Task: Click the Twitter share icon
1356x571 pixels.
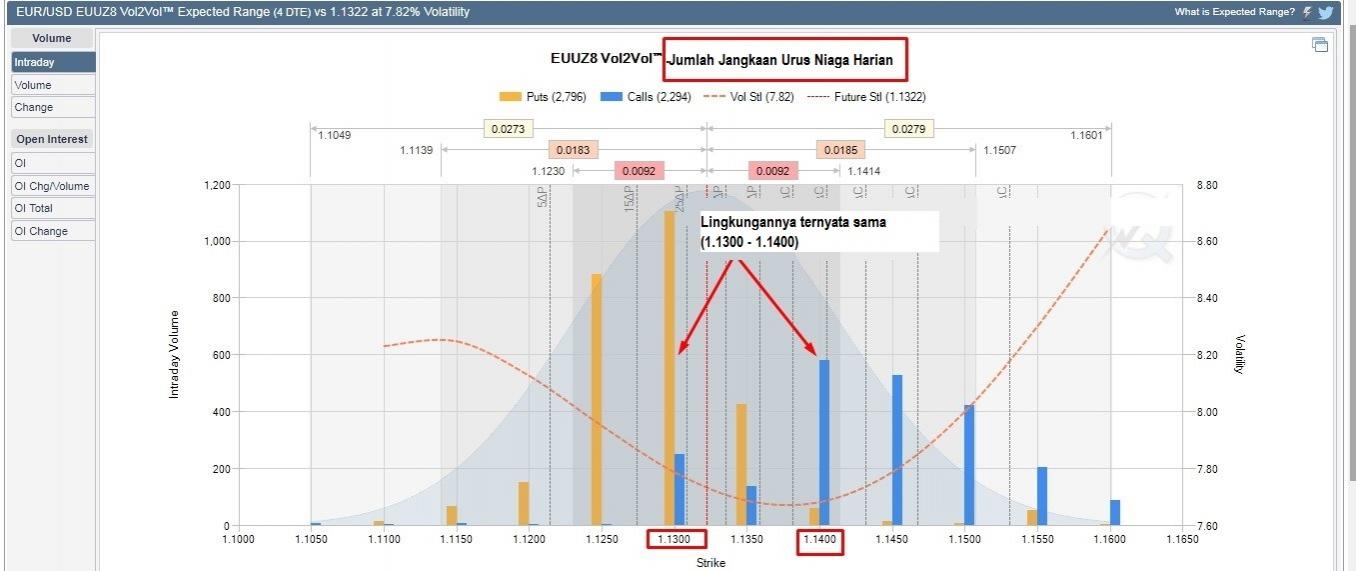Action: point(1326,12)
